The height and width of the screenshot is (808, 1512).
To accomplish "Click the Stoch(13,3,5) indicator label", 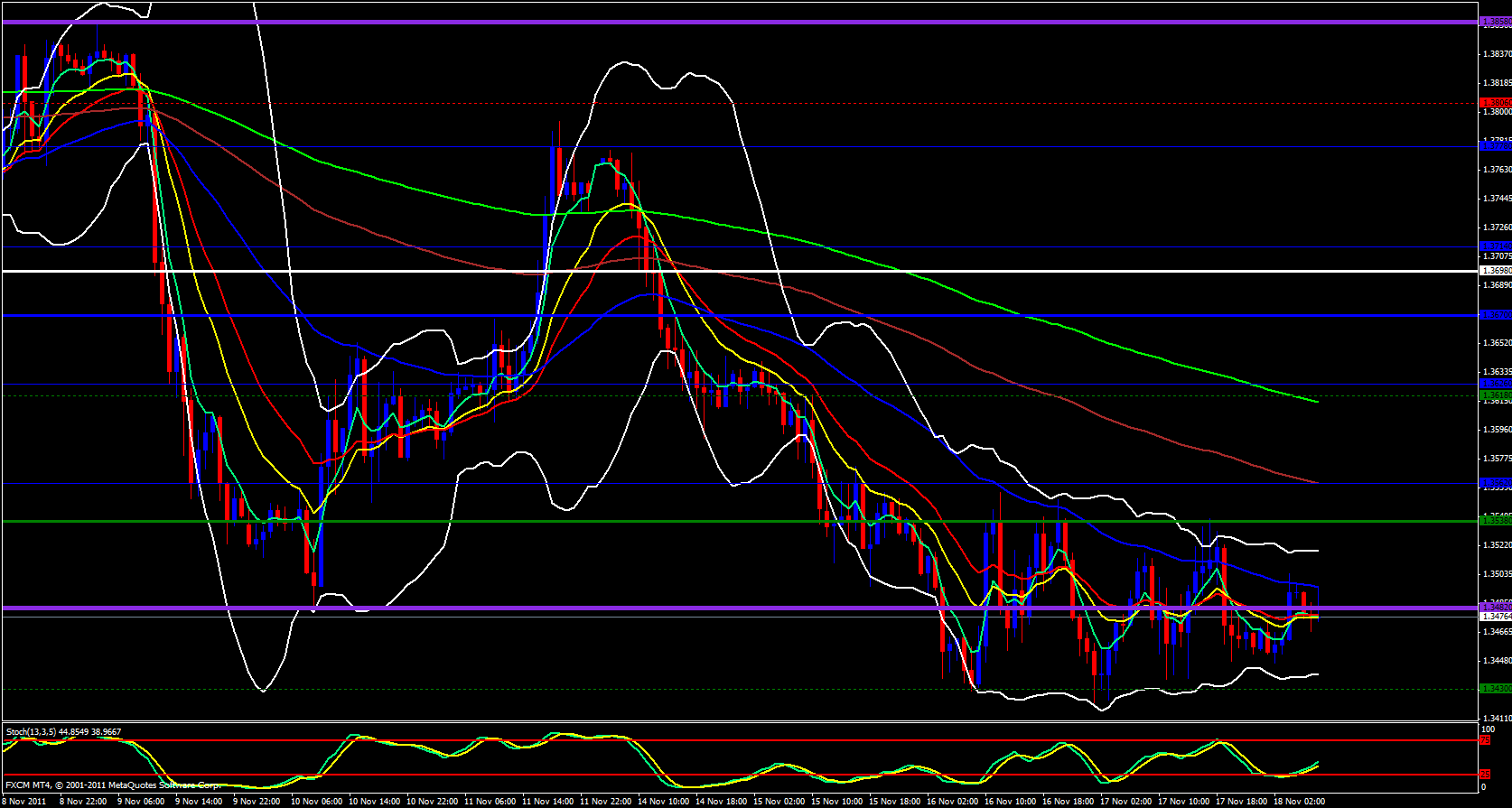I will [63, 732].
